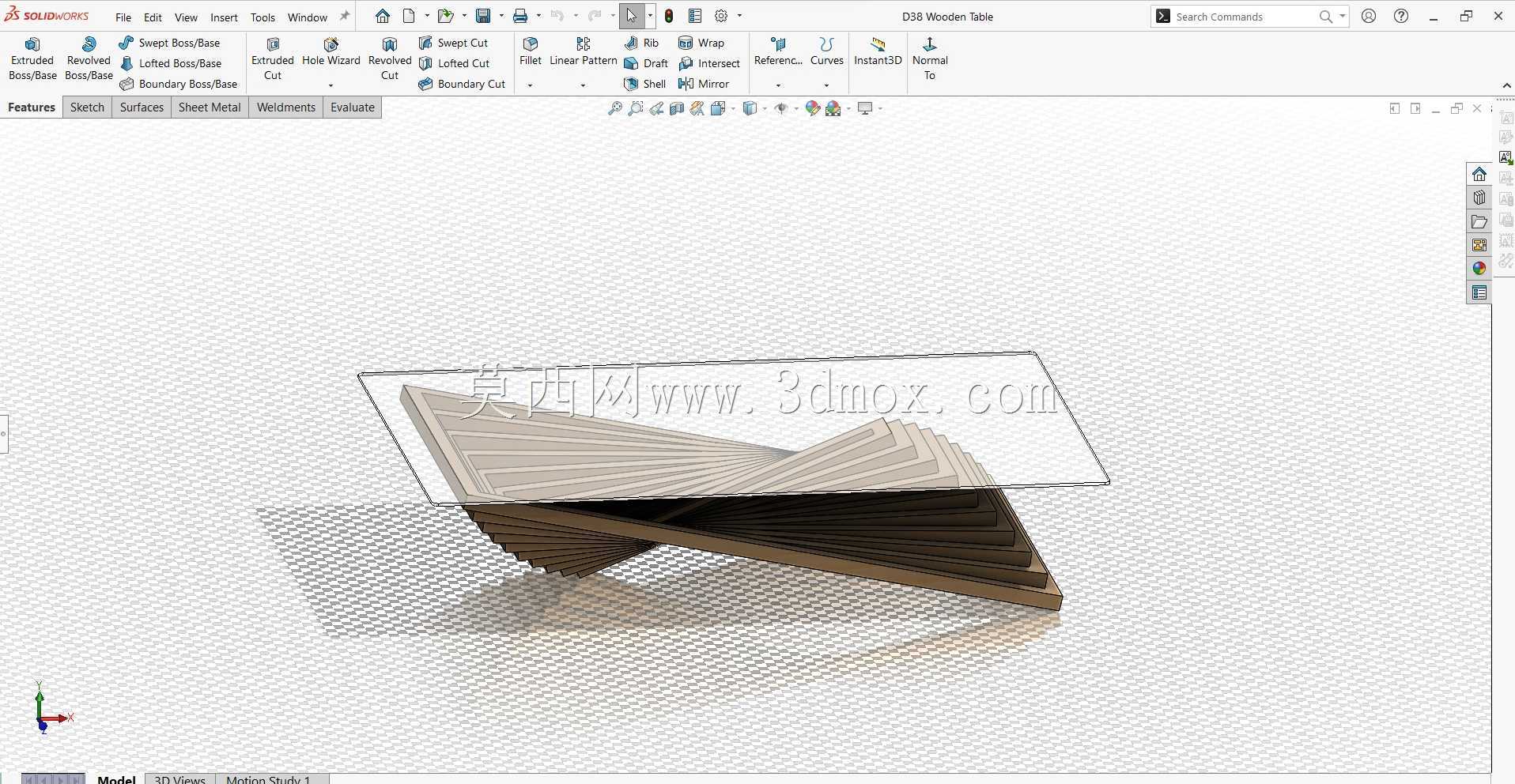The width and height of the screenshot is (1515, 784).
Task: Select the Boundary Cut feature
Action: 463,84
